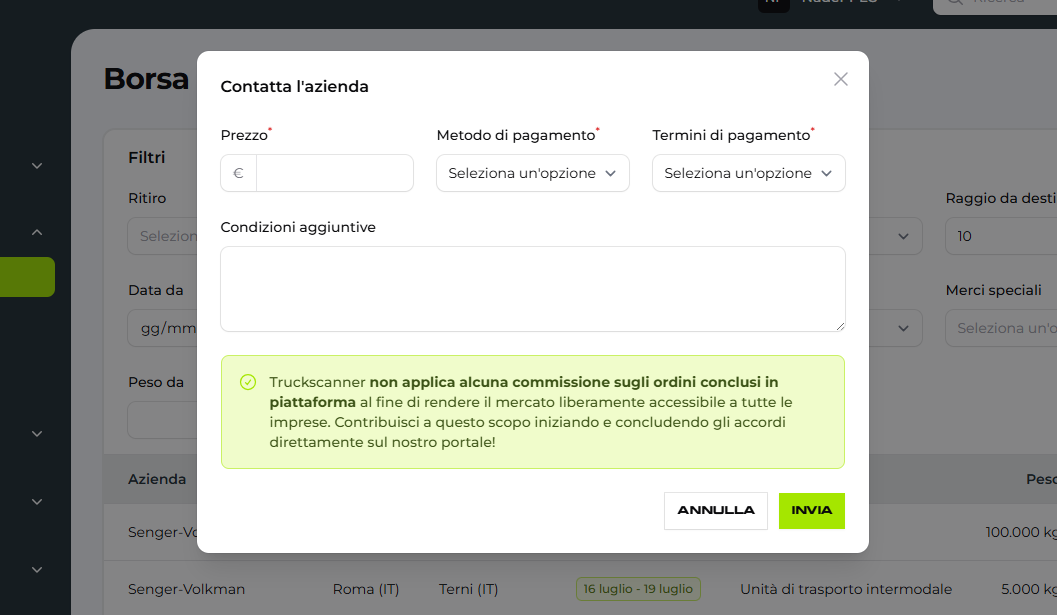Click the 16 luglio - 19 luglio date badge
The width and height of the screenshot is (1057, 615).
click(638, 589)
